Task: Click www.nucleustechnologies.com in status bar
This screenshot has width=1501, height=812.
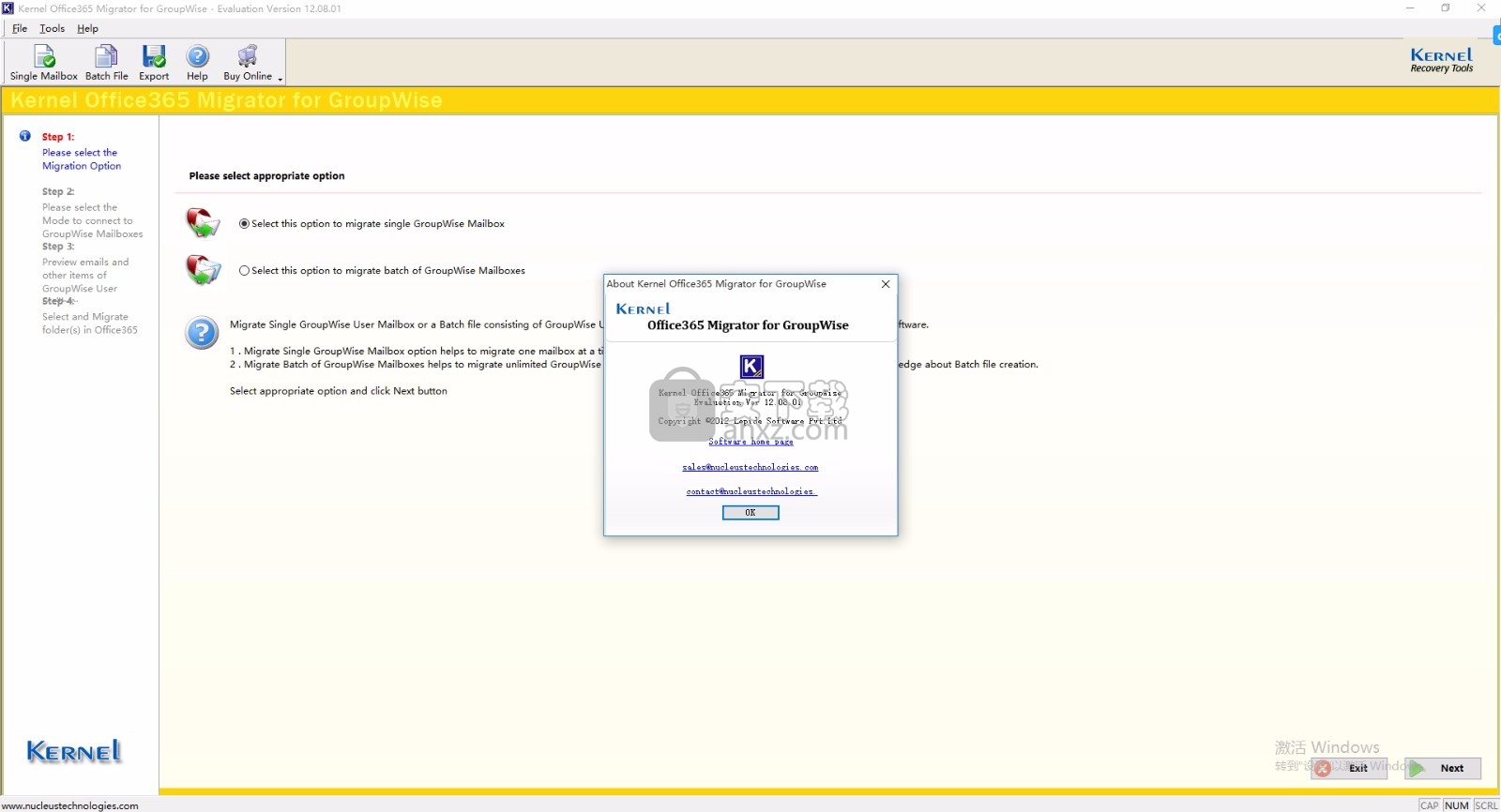Action: [70, 805]
